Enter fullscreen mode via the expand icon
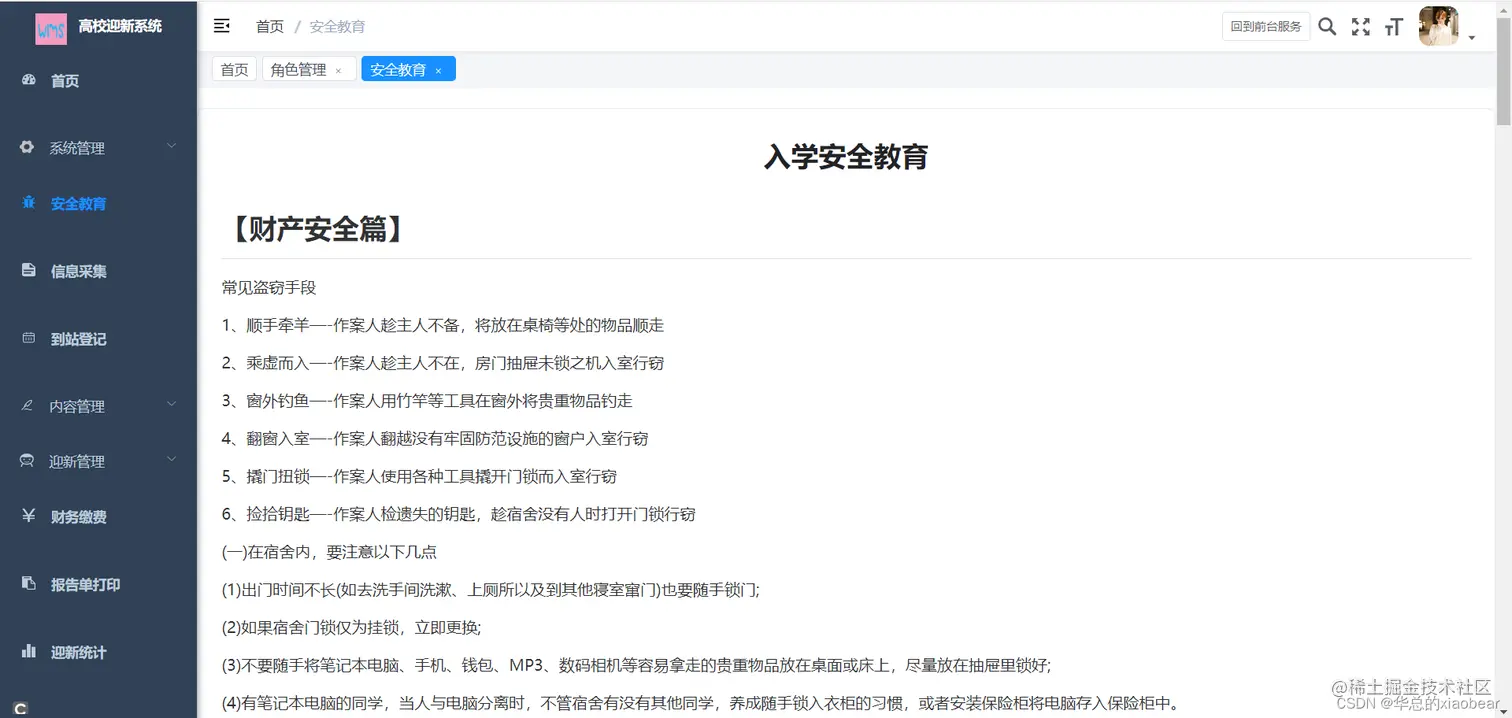Viewport: 1512px width, 718px height. (x=1360, y=26)
